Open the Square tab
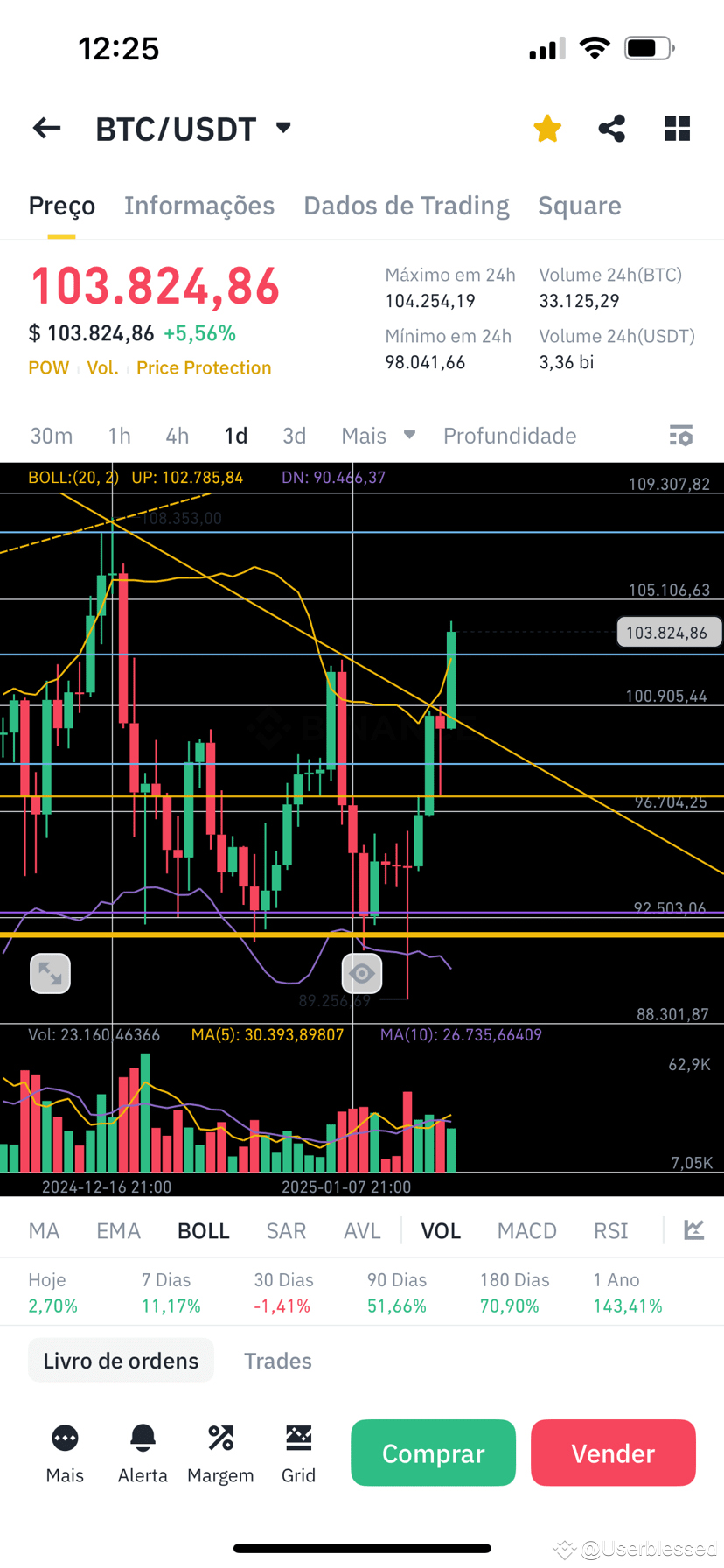The height and width of the screenshot is (1568, 724). (580, 206)
